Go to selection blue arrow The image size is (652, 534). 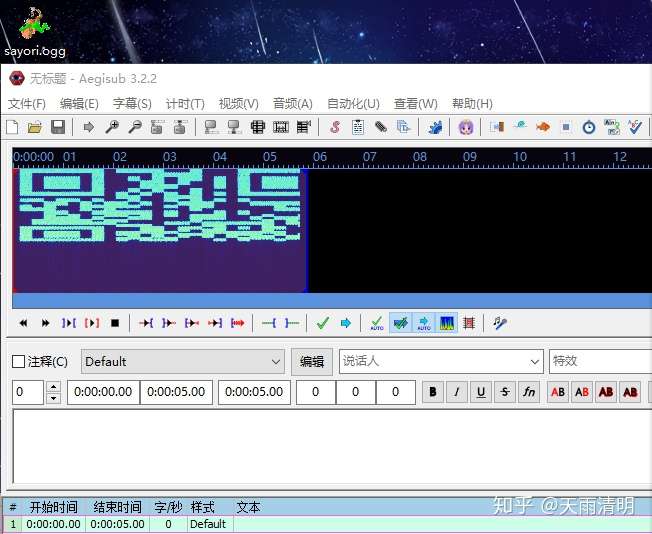pos(346,323)
